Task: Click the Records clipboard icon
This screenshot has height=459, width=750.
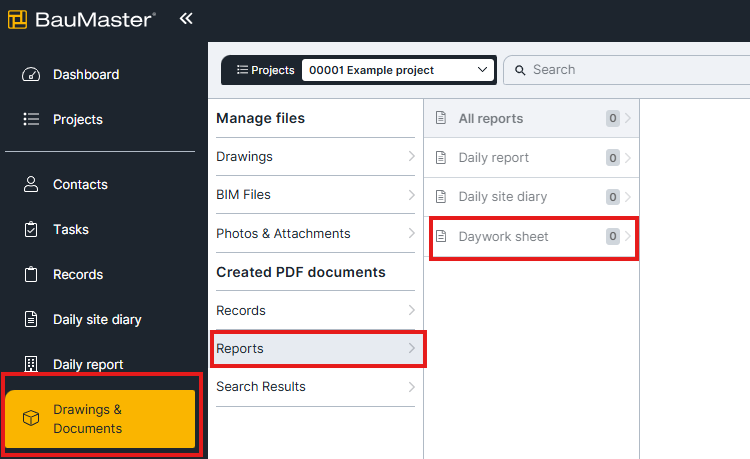Action: 31,274
